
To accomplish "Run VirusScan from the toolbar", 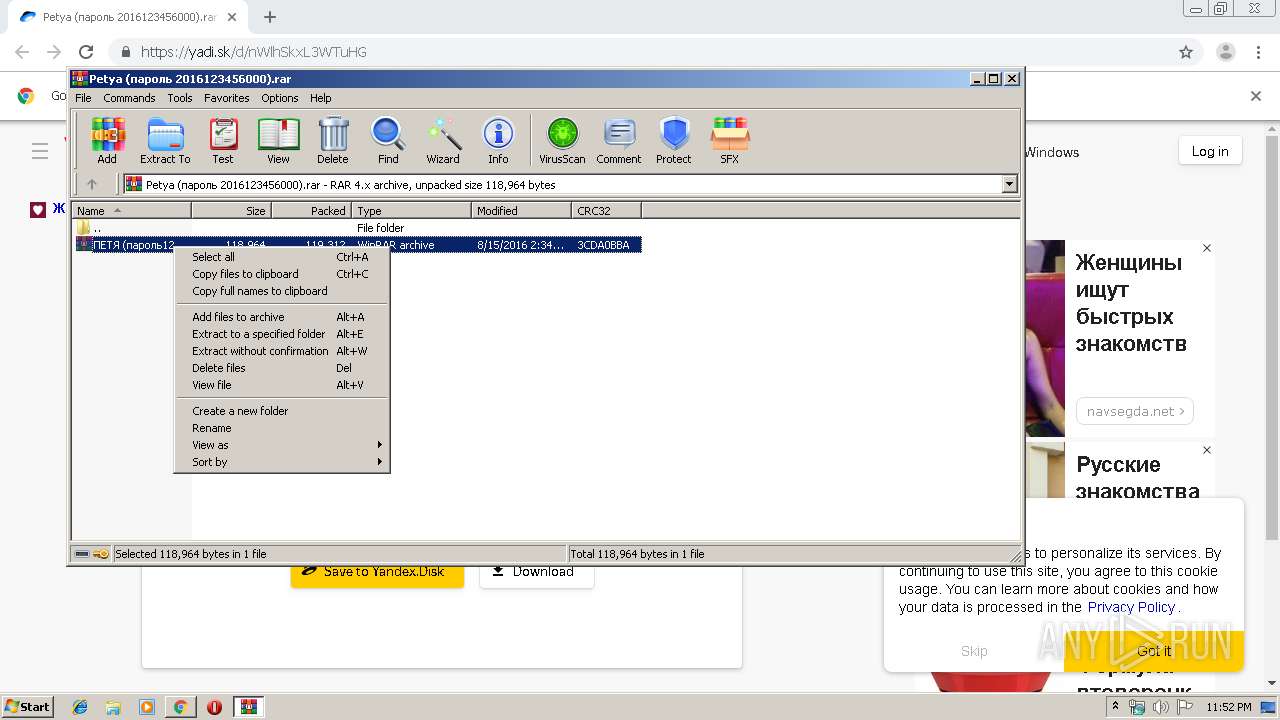I will click(562, 140).
